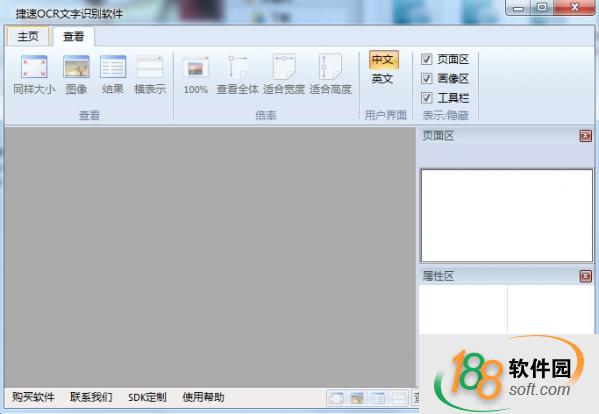Click the horizontal layout icon in the status bar

click(x=399, y=398)
